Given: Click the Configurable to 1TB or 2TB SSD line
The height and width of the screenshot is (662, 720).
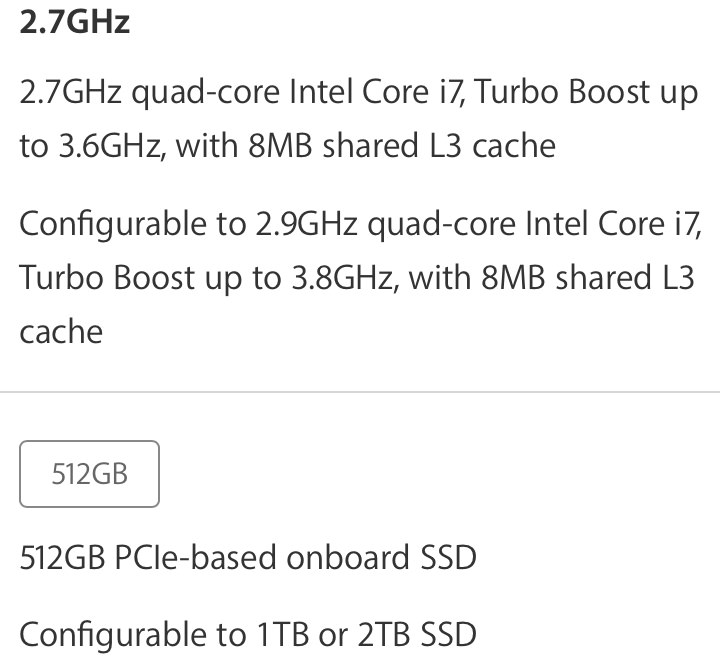Looking at the screenshot, I should [x=248, y=634].
